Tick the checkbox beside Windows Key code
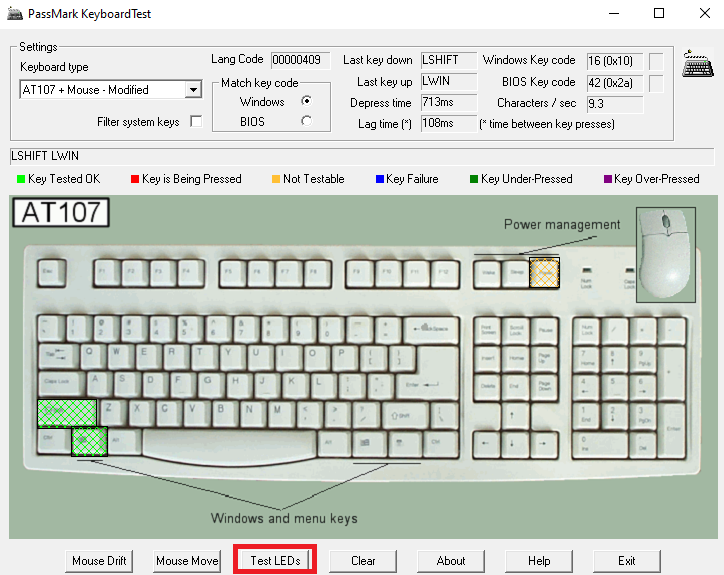Image resolution: width=724 pixels, height=575 pixels. coord(656,61)
